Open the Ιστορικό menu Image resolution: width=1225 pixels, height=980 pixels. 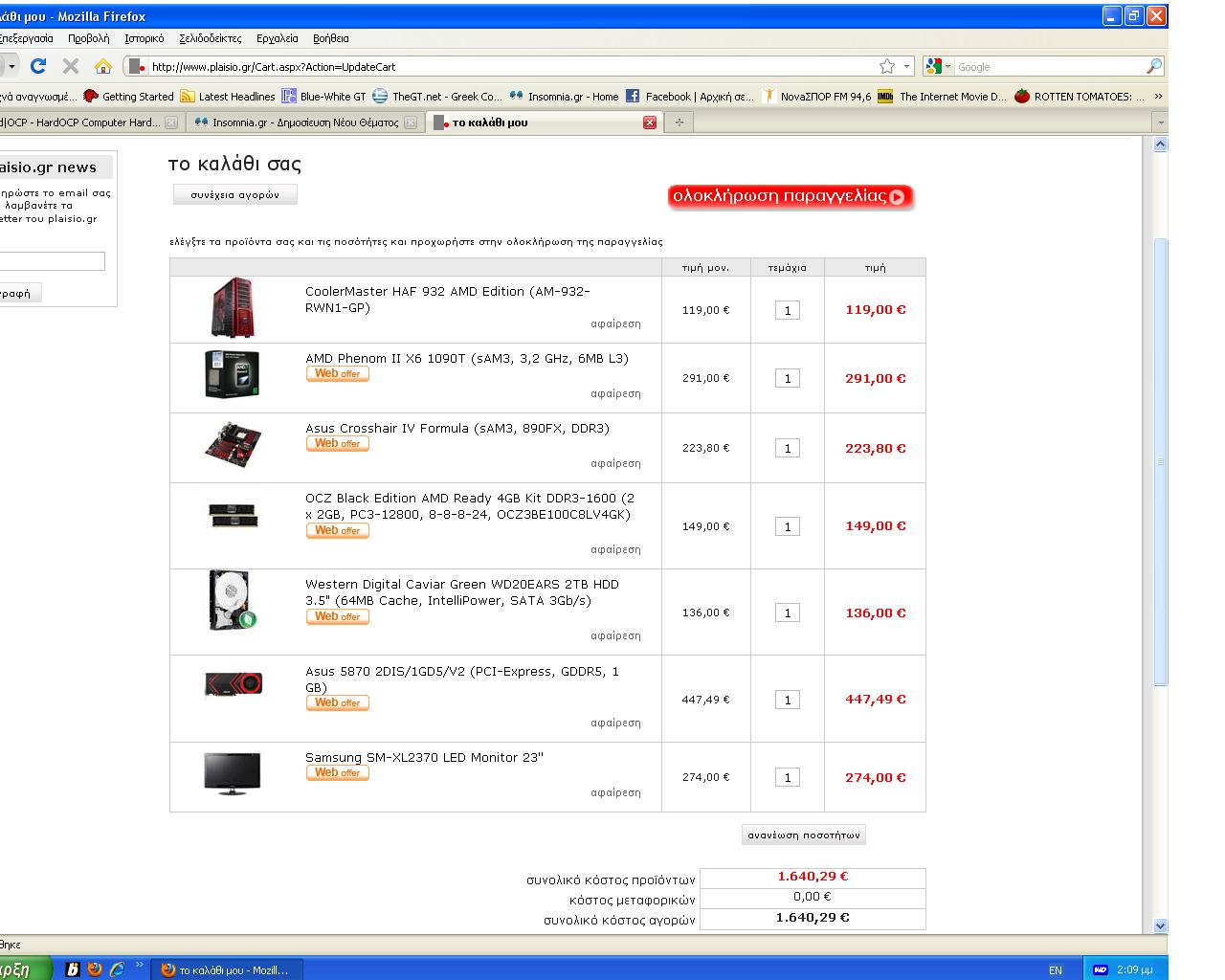coord(145,38)
